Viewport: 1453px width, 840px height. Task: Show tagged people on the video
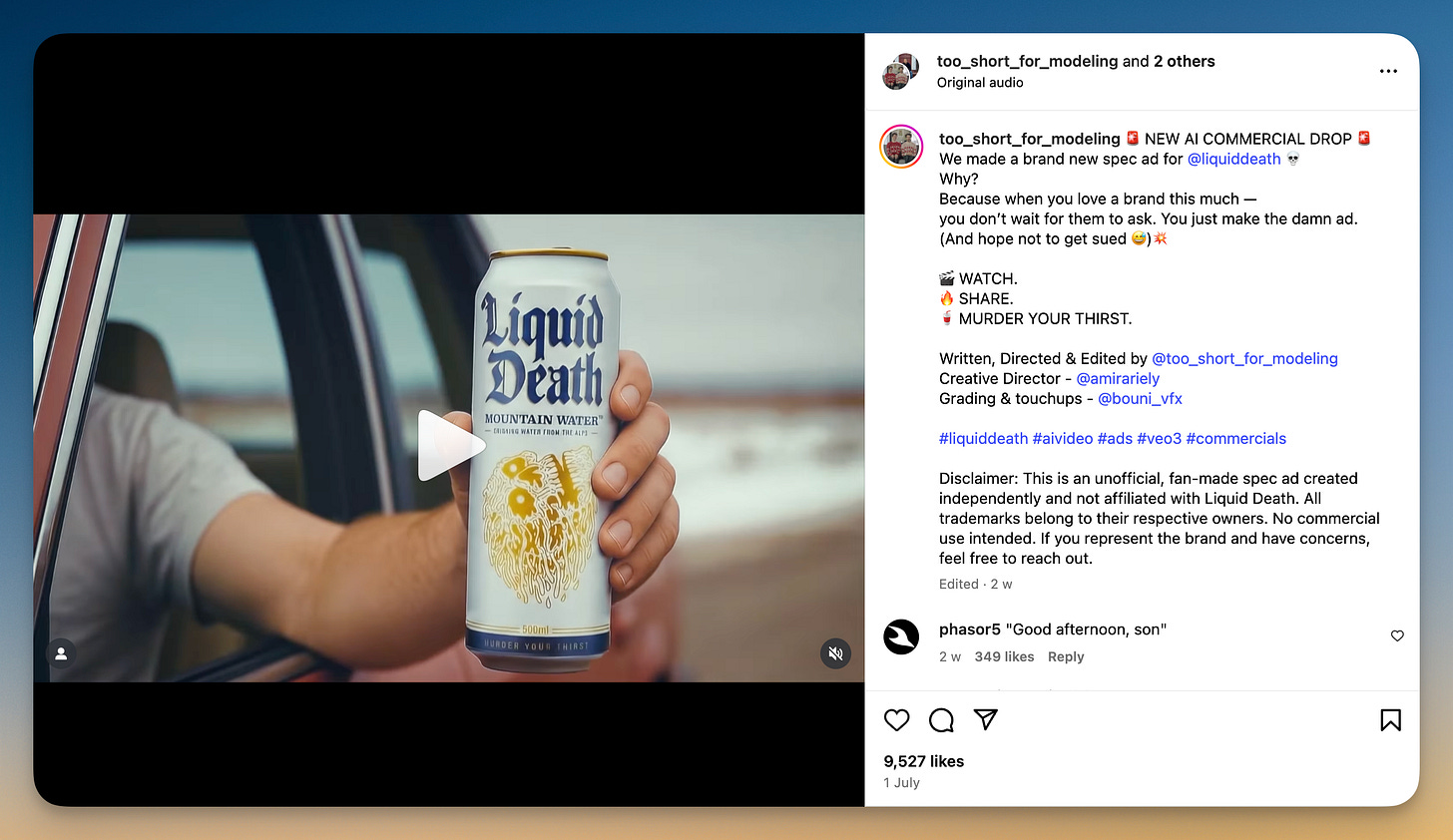click(61, 653)
